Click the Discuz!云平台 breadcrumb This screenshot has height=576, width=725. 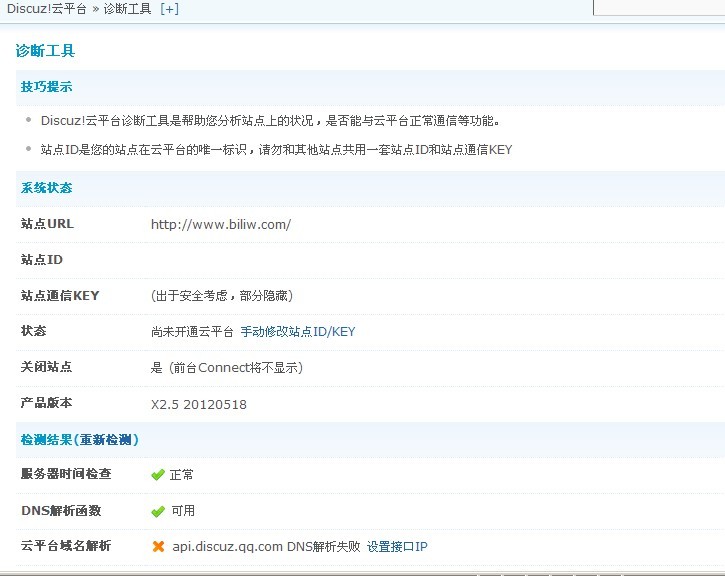47,9
